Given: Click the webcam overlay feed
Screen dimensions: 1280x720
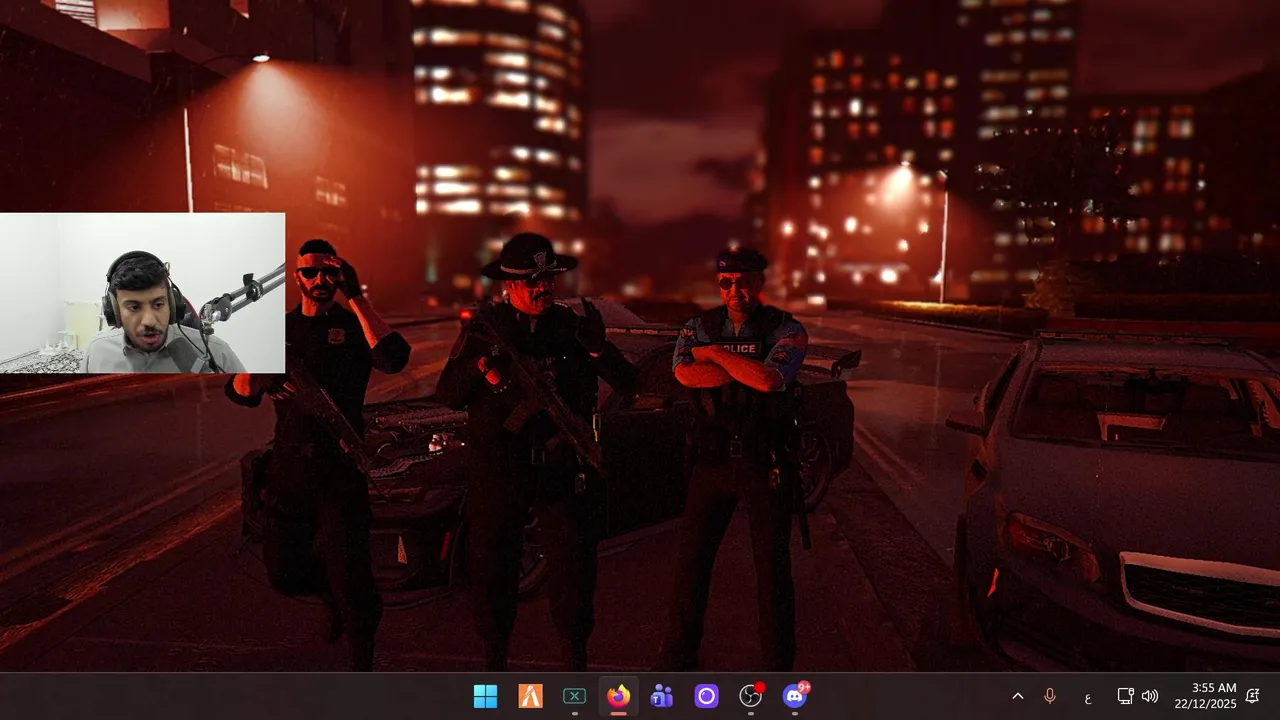Looking at the screenshot, I should [142, 293].
